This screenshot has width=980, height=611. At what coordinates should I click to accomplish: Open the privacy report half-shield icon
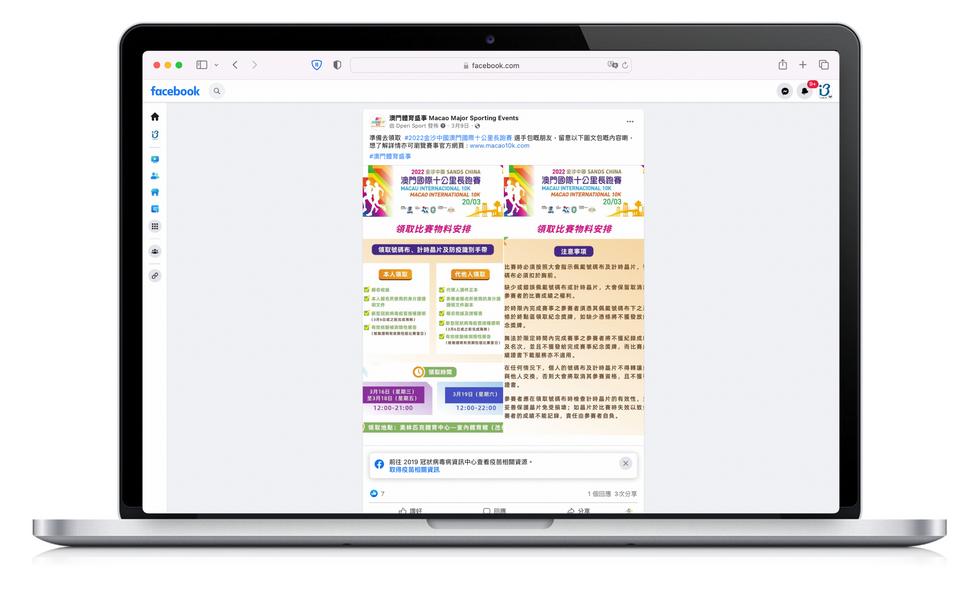coord(338,65)
